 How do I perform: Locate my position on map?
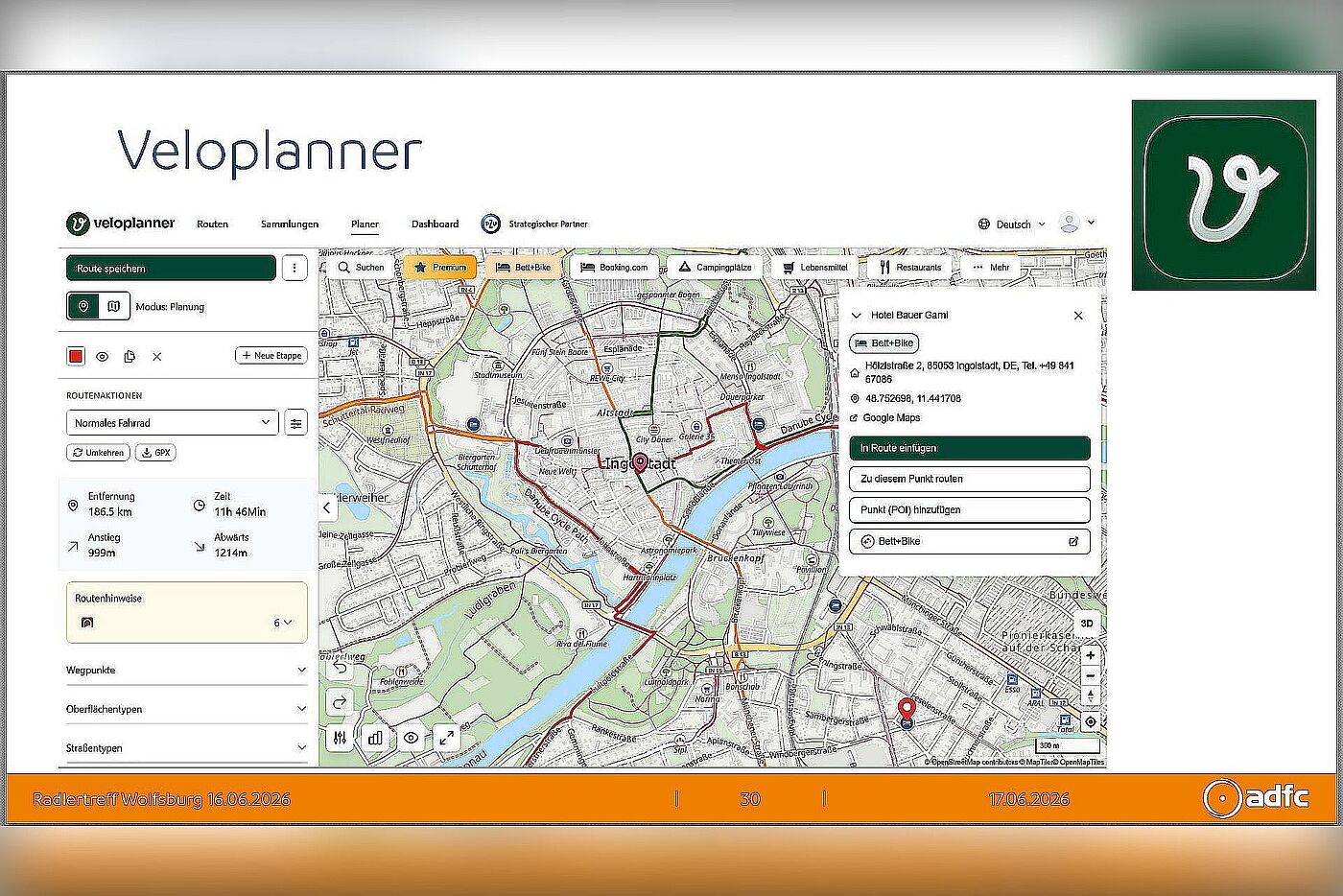click(x=1090, y=721)
